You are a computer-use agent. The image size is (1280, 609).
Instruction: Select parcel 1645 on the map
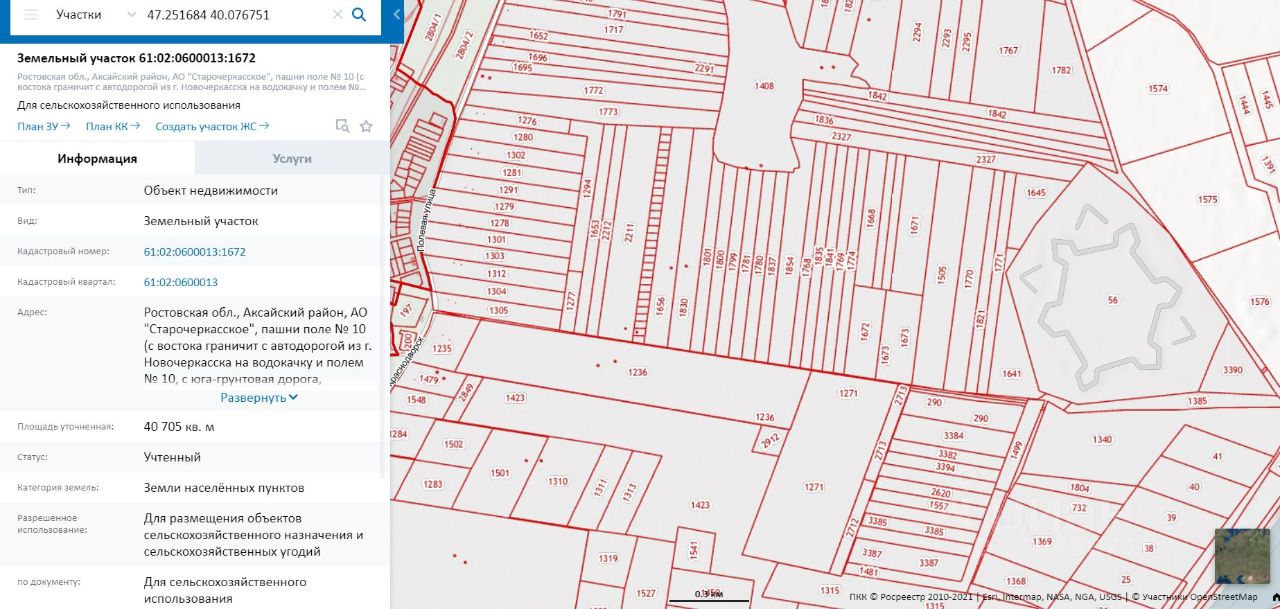[1036, 193]
